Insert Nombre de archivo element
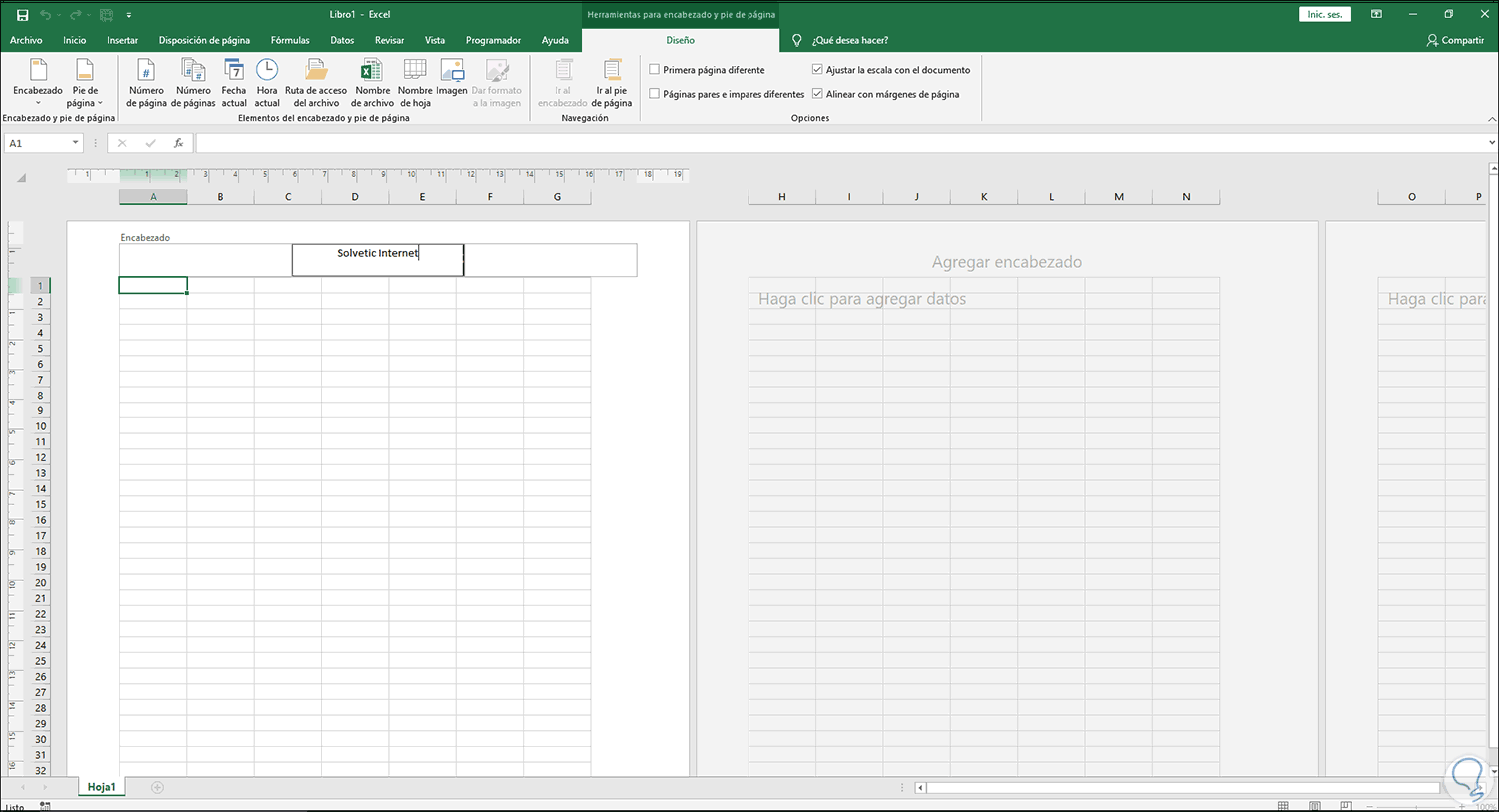The width and height of the screenshot is (1499, 812). (372, 82)
